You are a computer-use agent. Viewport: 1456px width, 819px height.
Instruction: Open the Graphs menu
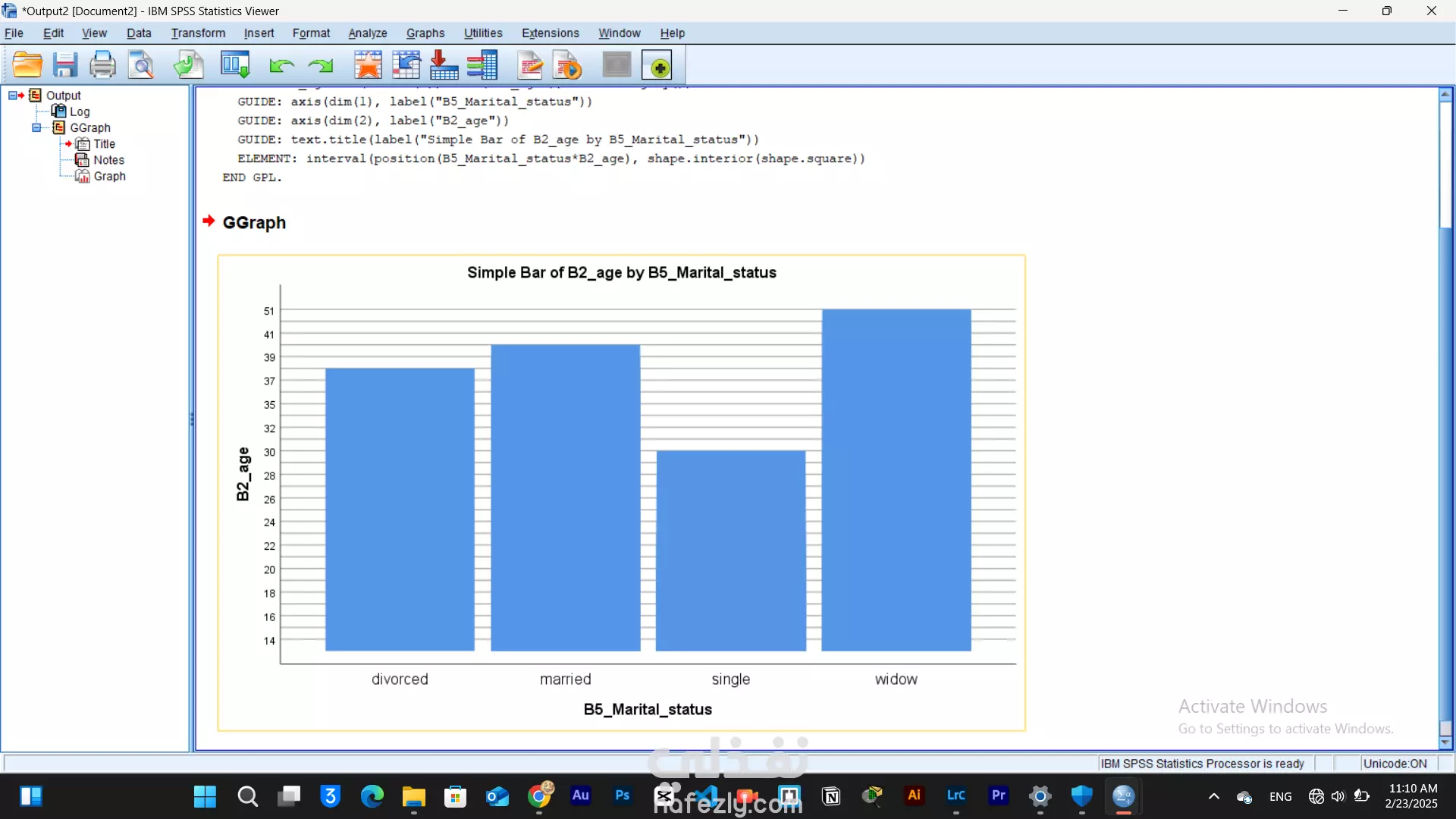coord(425,33)
